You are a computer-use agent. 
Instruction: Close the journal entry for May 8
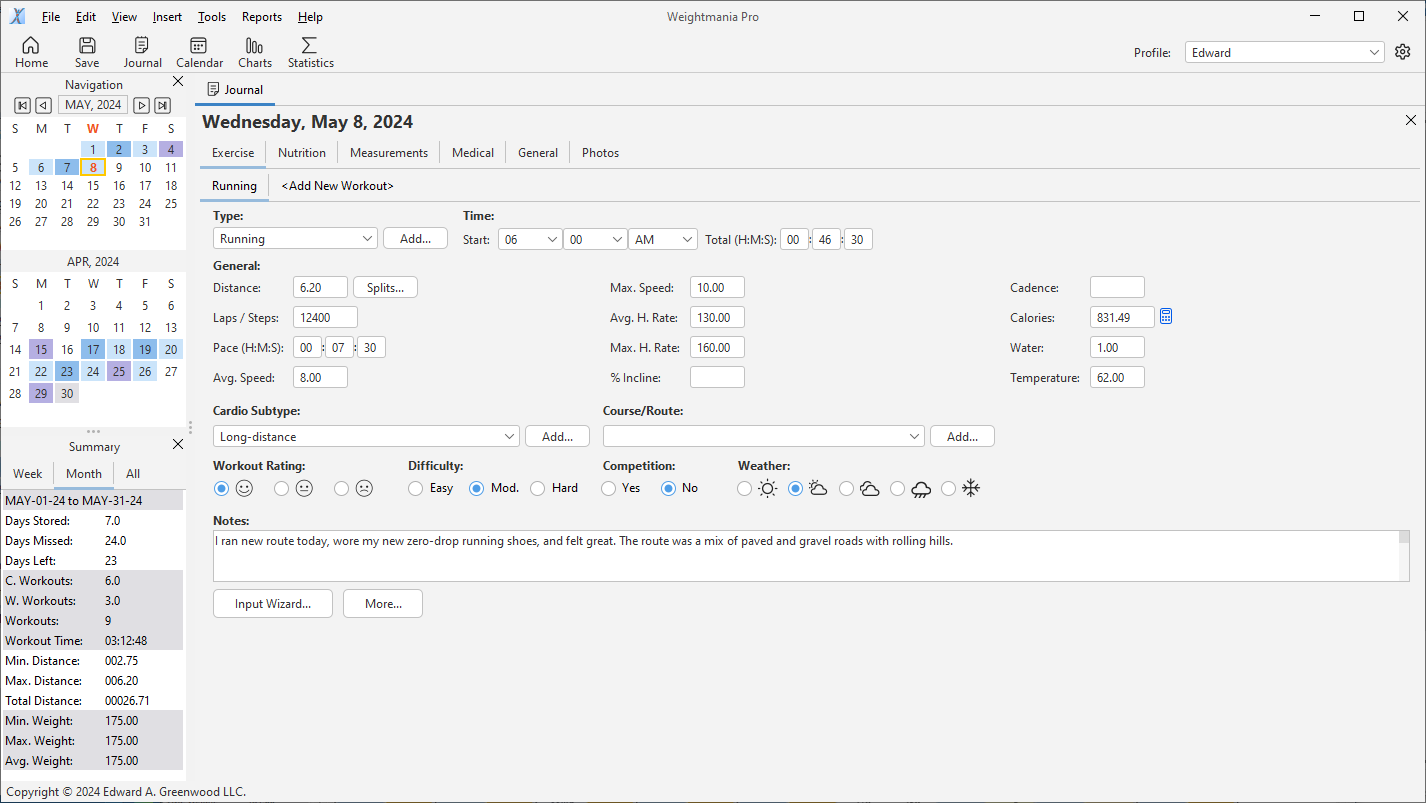1411,120
